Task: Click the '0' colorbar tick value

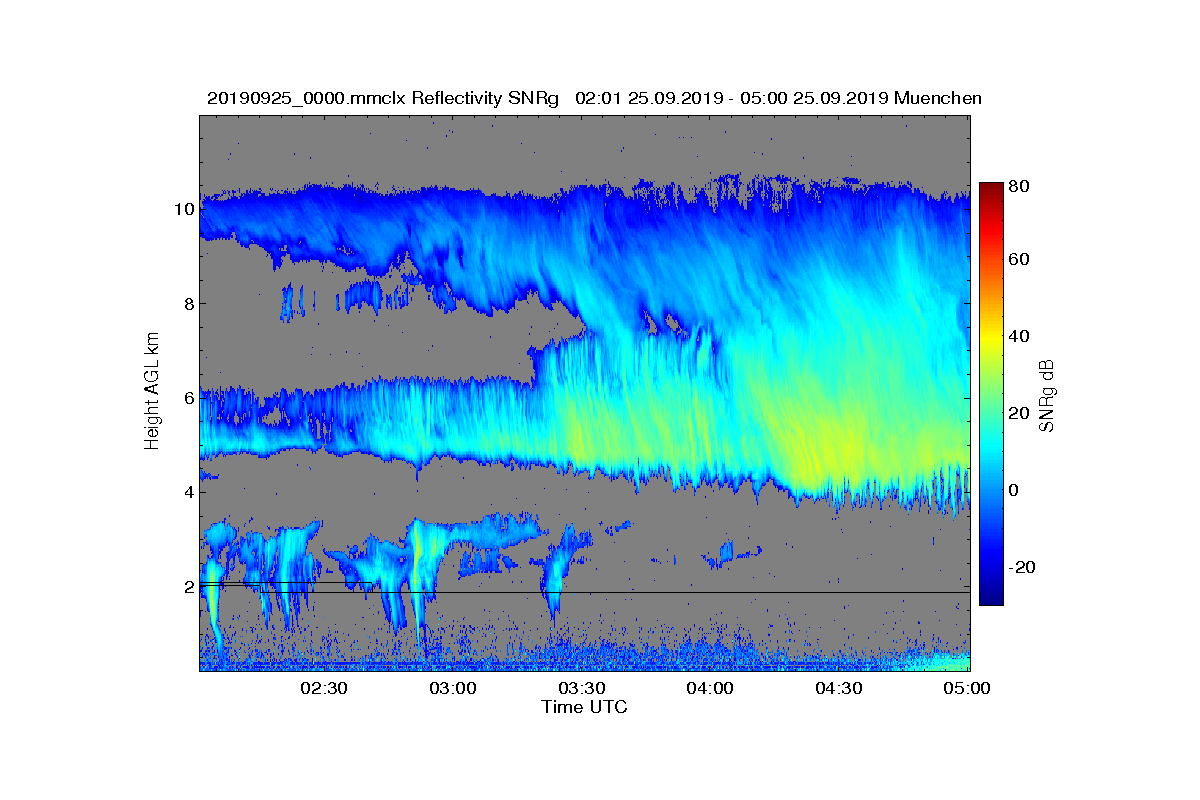Action: click(x=1015, y=490)
